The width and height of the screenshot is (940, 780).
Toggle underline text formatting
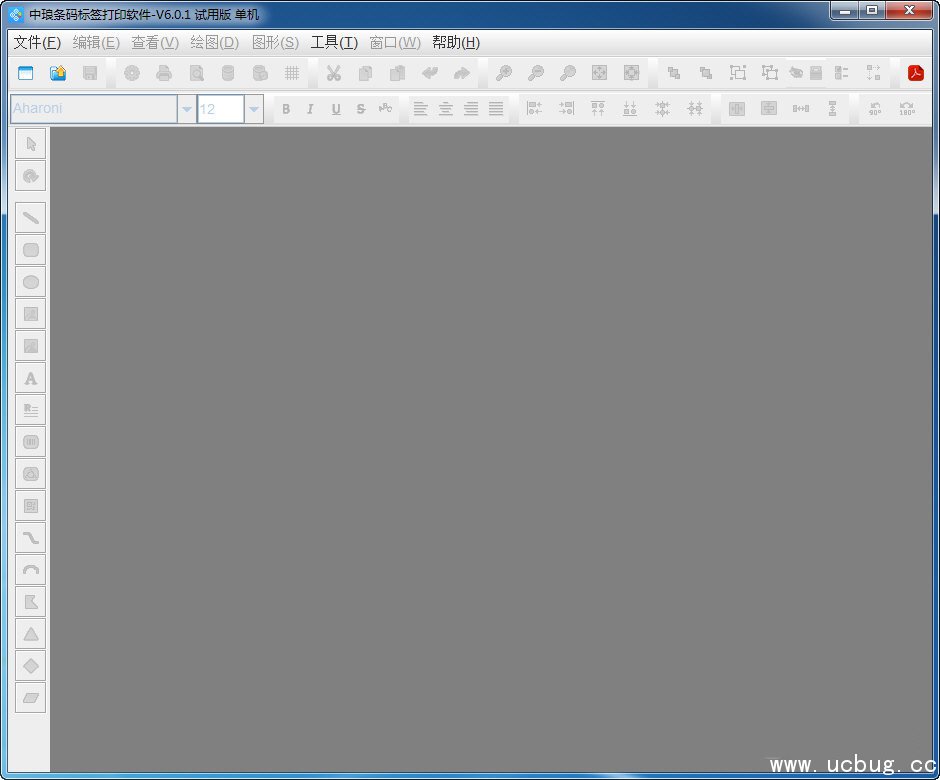click(x=336, y=109)
